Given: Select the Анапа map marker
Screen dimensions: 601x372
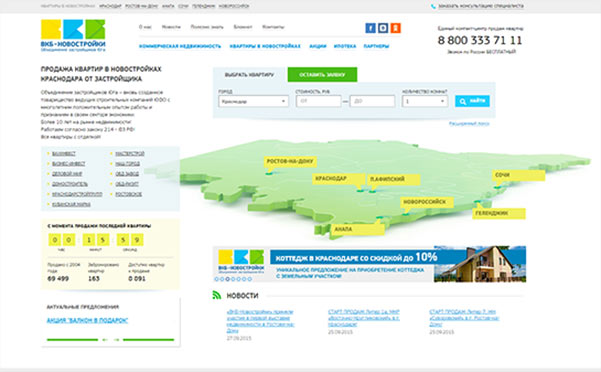Looking at the screenshot, I should pos(357,229).
